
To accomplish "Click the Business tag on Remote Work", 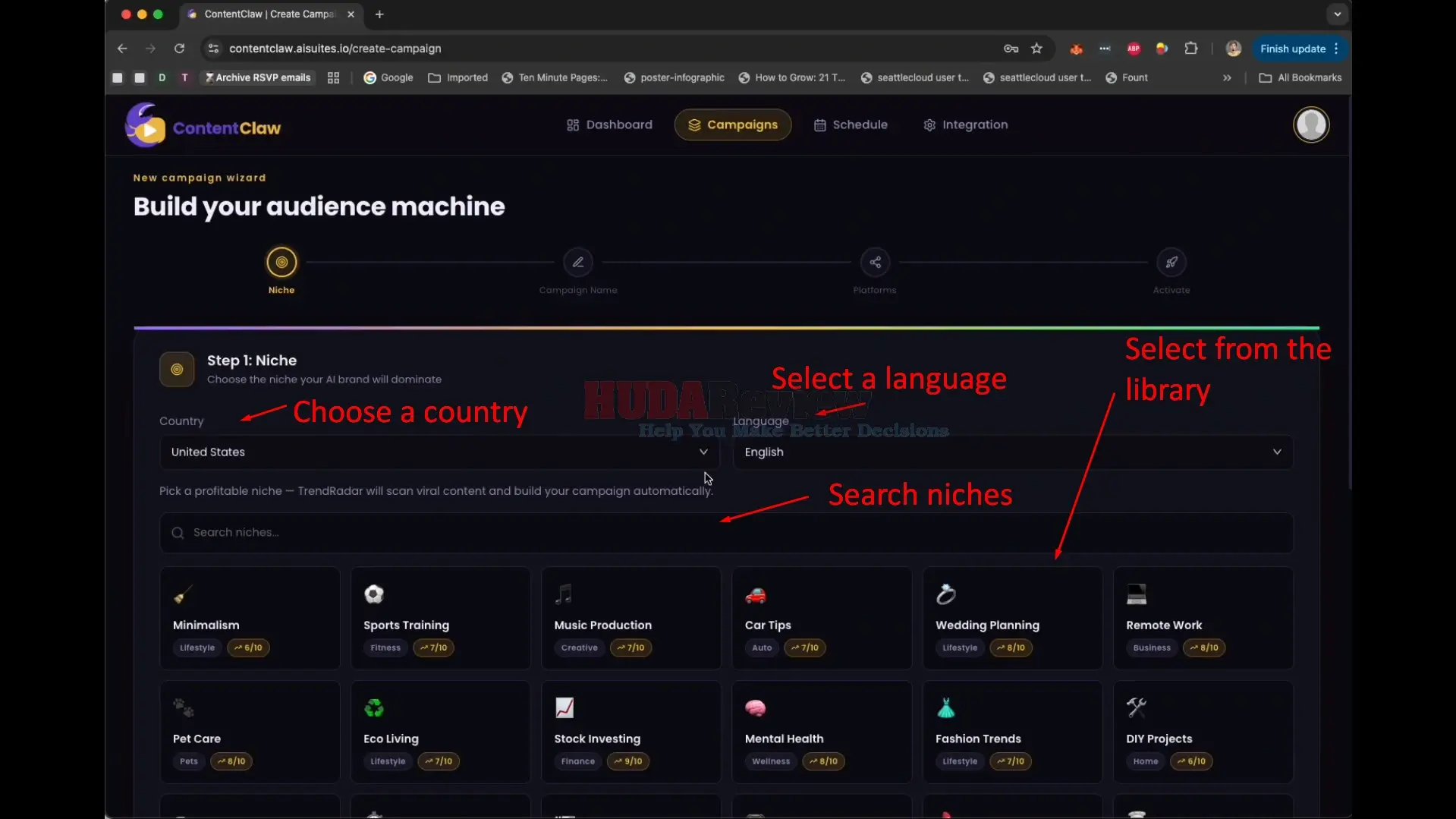I will click(x=1152, y=647).
